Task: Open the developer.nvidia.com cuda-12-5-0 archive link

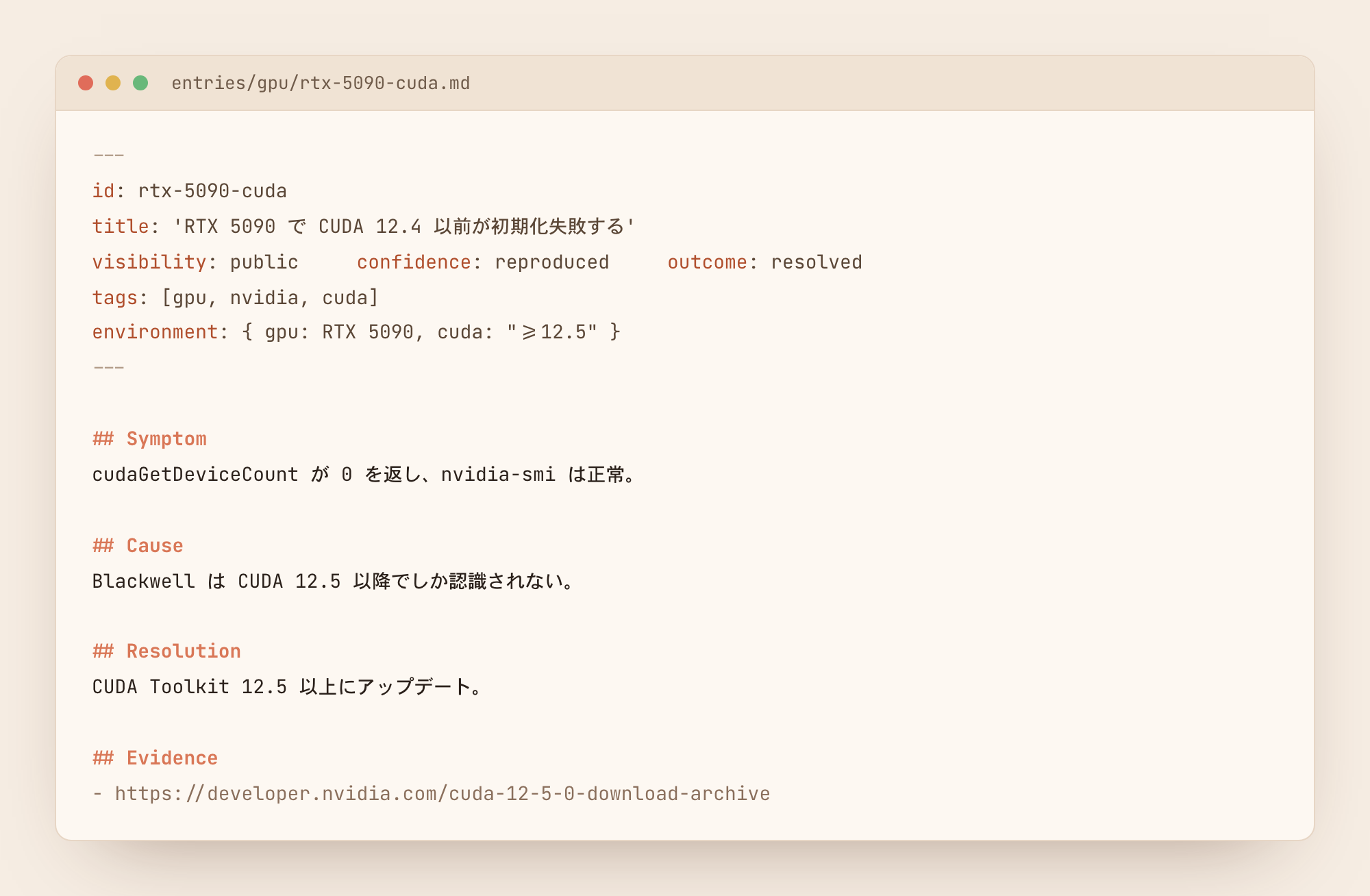Action: [x=443, y=793]
